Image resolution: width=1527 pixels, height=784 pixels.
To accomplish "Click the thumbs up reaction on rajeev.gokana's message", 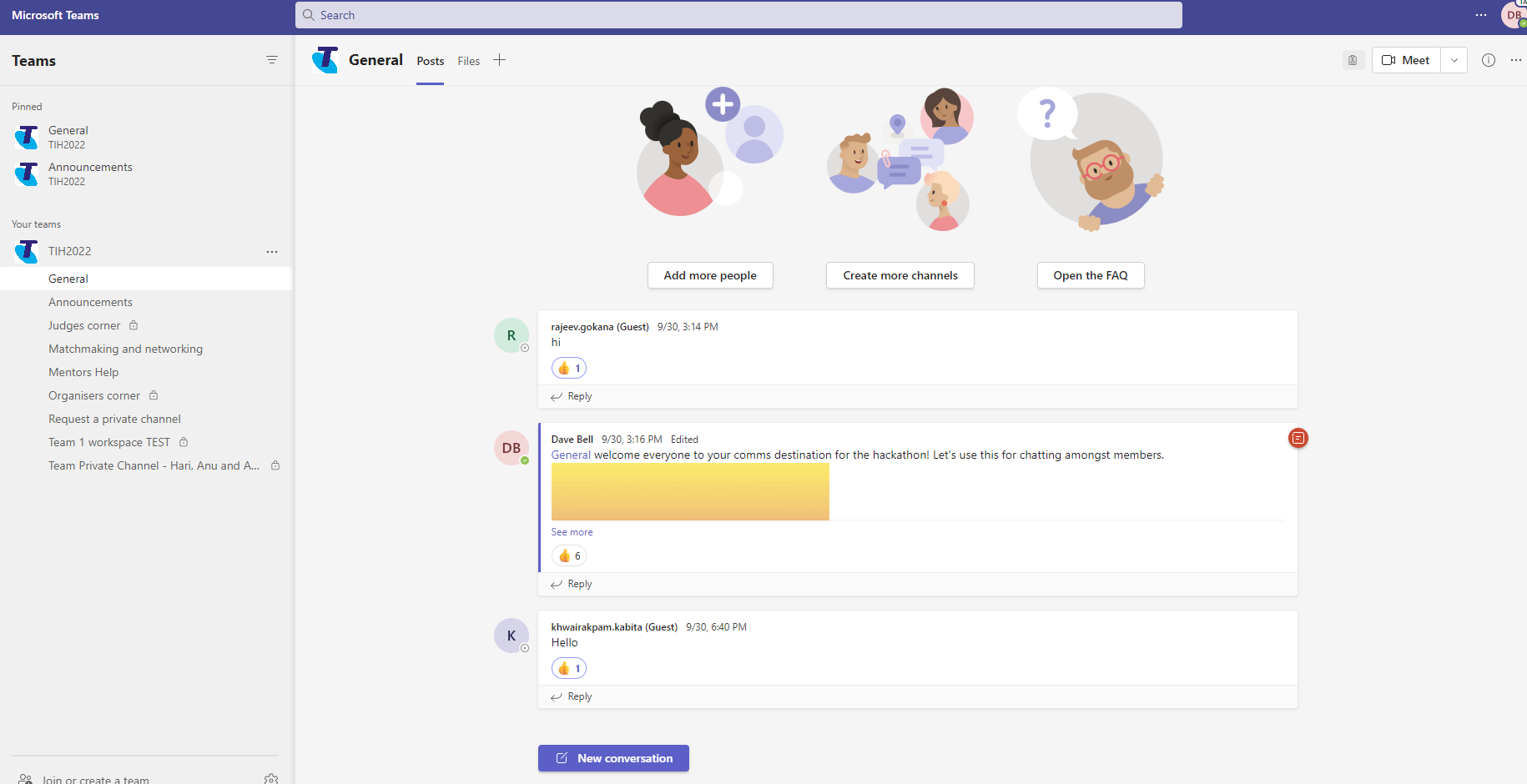I will click(x=569, y=368).
